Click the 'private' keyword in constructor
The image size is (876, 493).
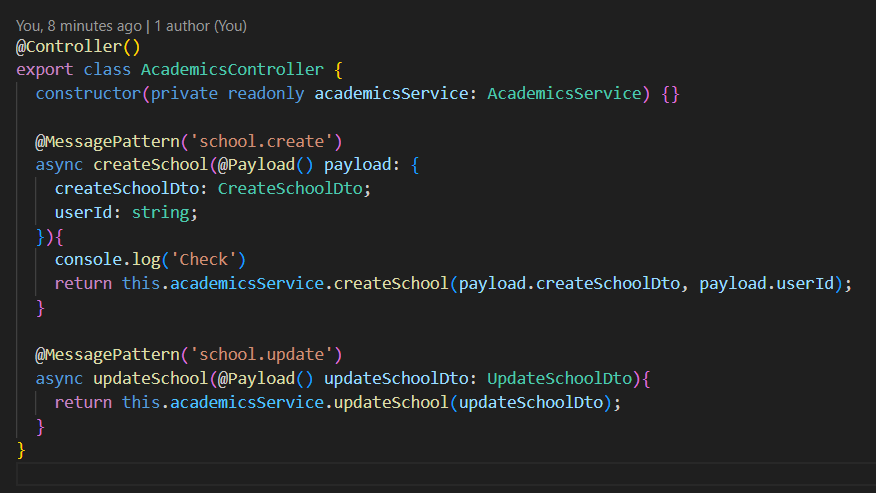pos(184,93)
